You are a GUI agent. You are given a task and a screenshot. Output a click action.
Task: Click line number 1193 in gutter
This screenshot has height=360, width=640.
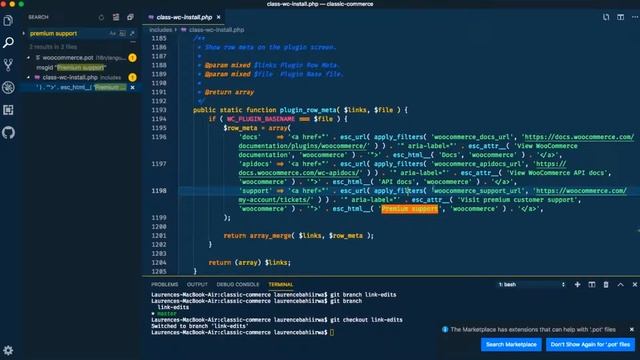(x=159, y=110)
